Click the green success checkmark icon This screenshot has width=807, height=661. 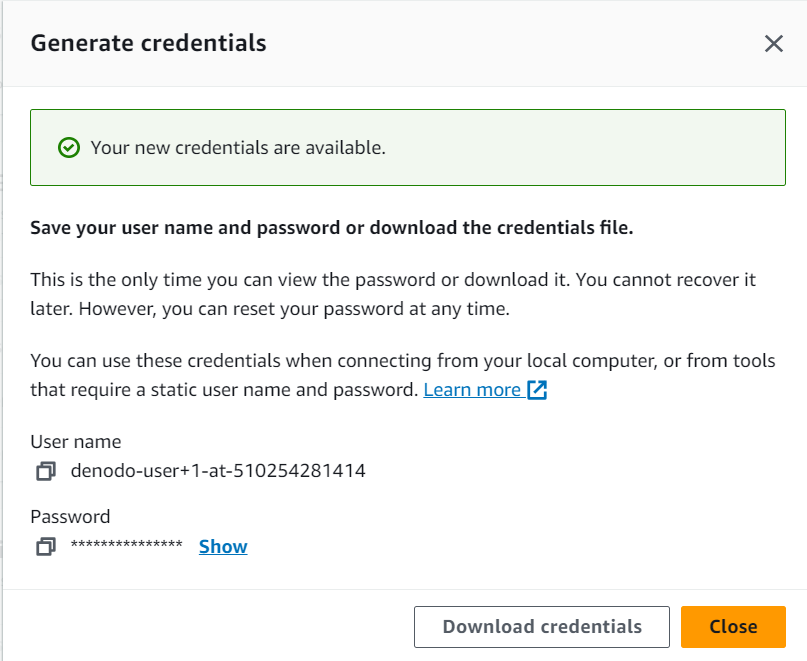point(68,148)
